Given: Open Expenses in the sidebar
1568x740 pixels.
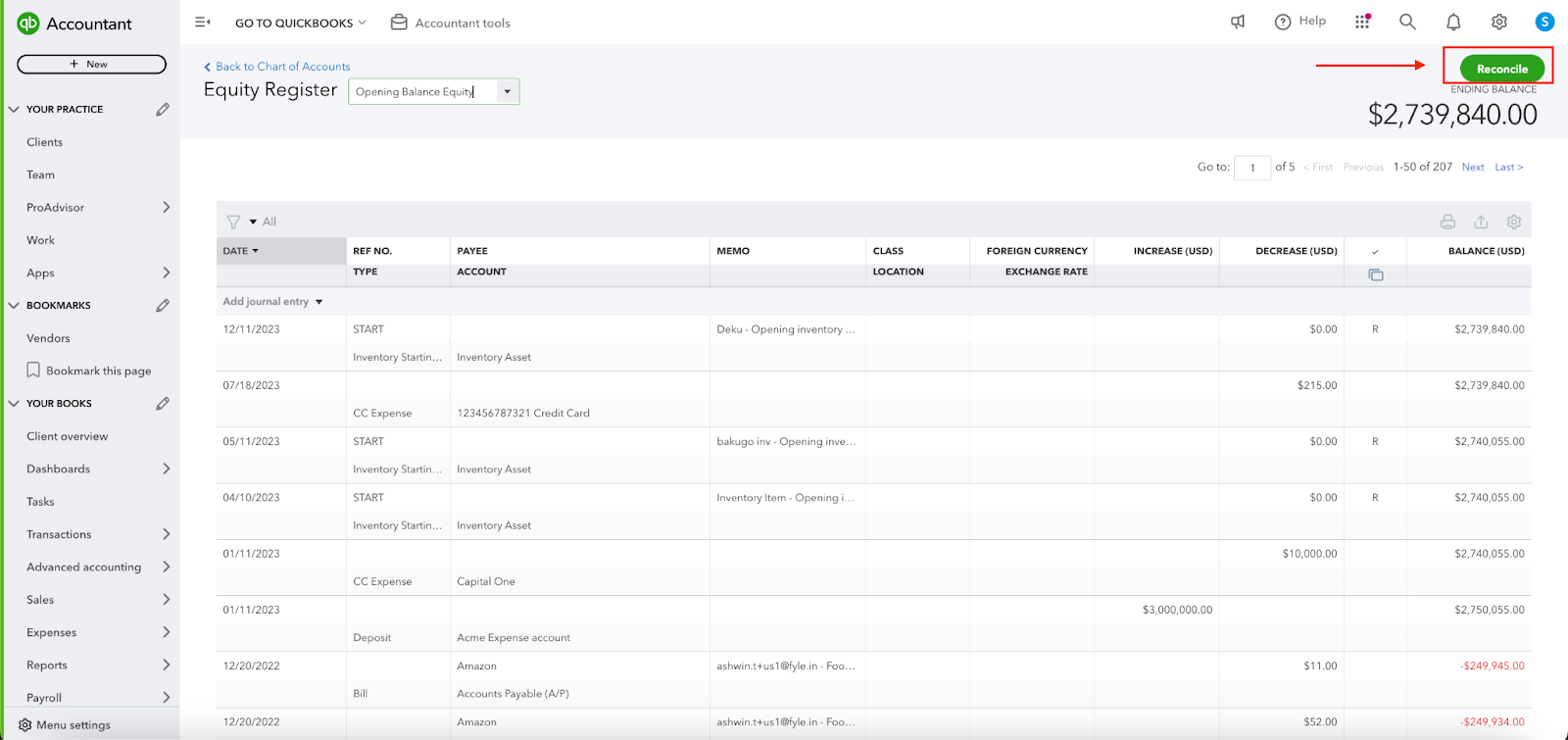Looking at the screenshot, I should [51, 633].
